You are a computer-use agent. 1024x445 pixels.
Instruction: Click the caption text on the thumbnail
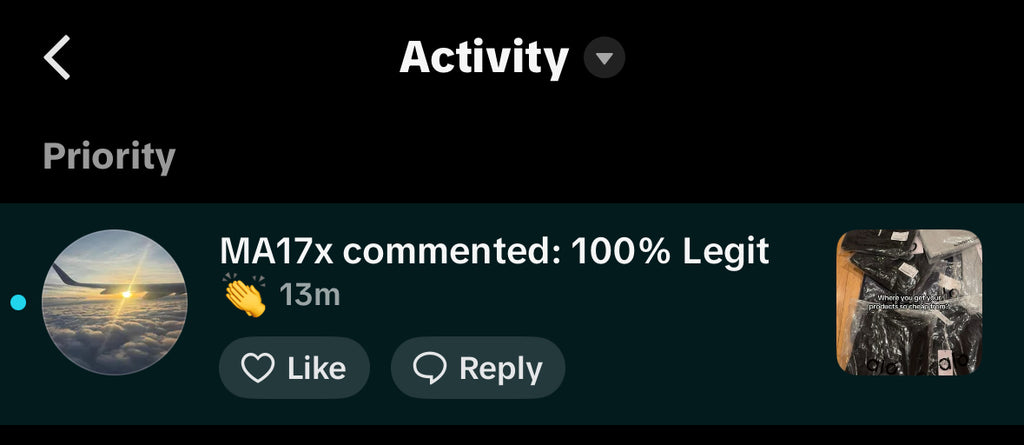909,302
